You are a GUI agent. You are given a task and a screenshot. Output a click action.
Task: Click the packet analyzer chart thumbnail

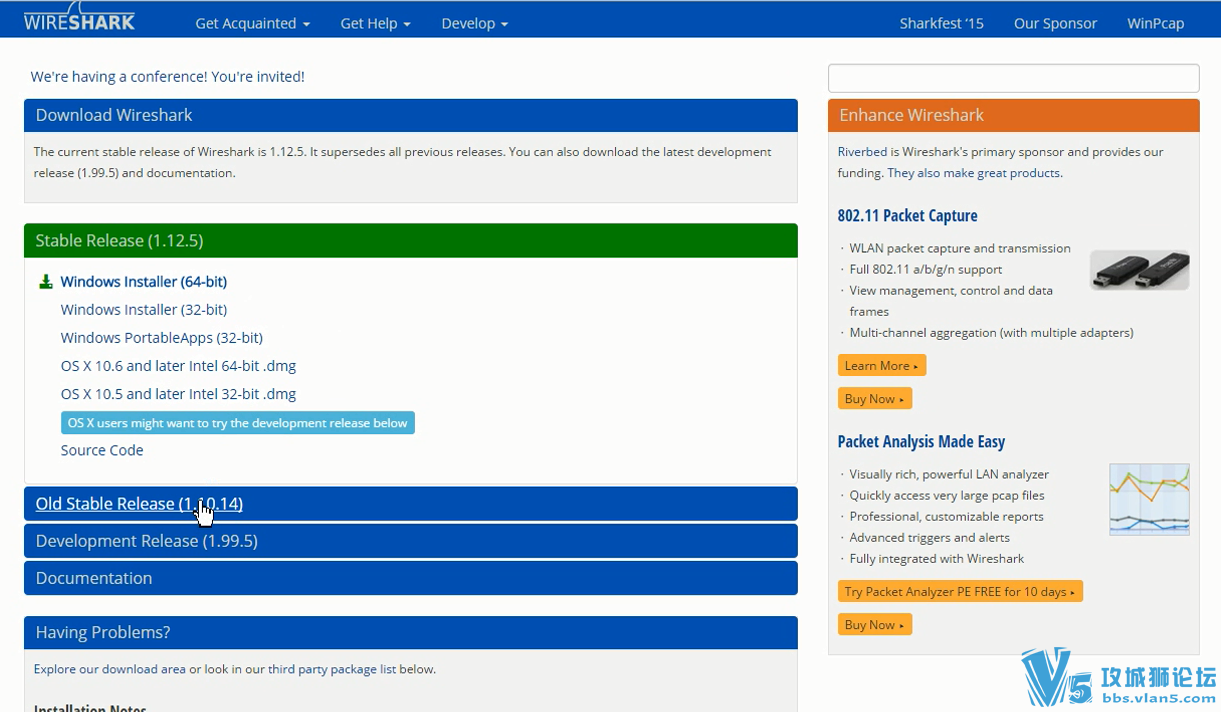point(1149,499)
